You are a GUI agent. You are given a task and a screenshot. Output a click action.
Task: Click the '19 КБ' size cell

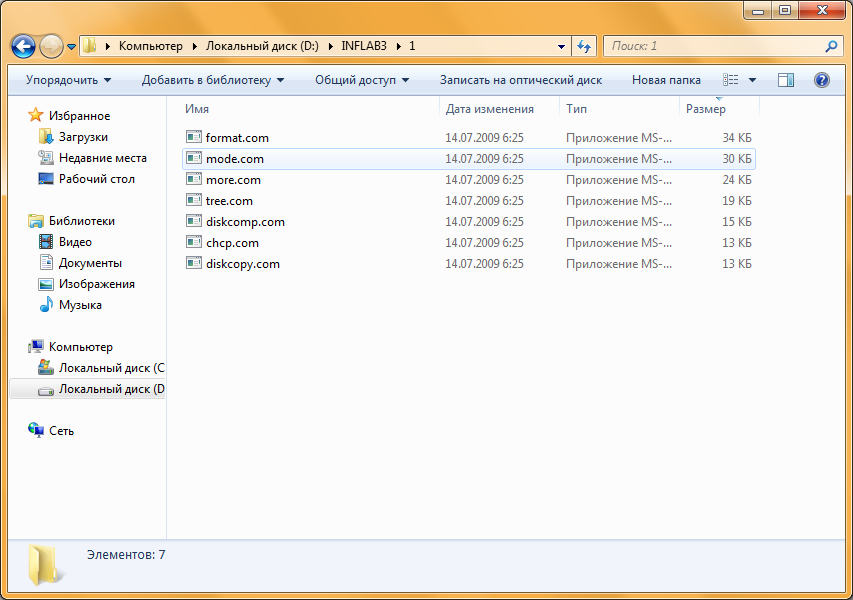(737, 201)
